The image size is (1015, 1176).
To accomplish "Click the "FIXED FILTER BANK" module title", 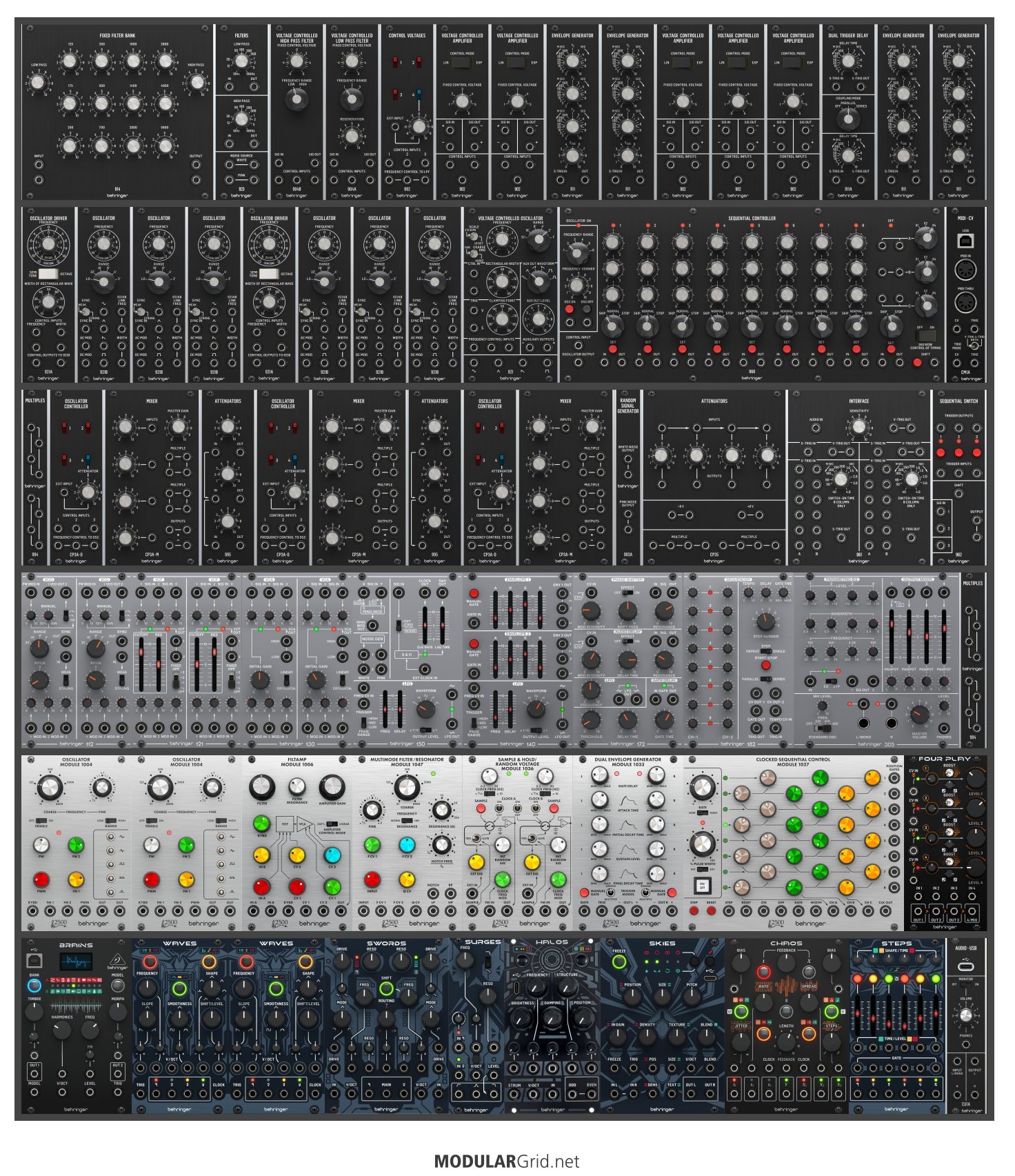I will tap(117, 35).
